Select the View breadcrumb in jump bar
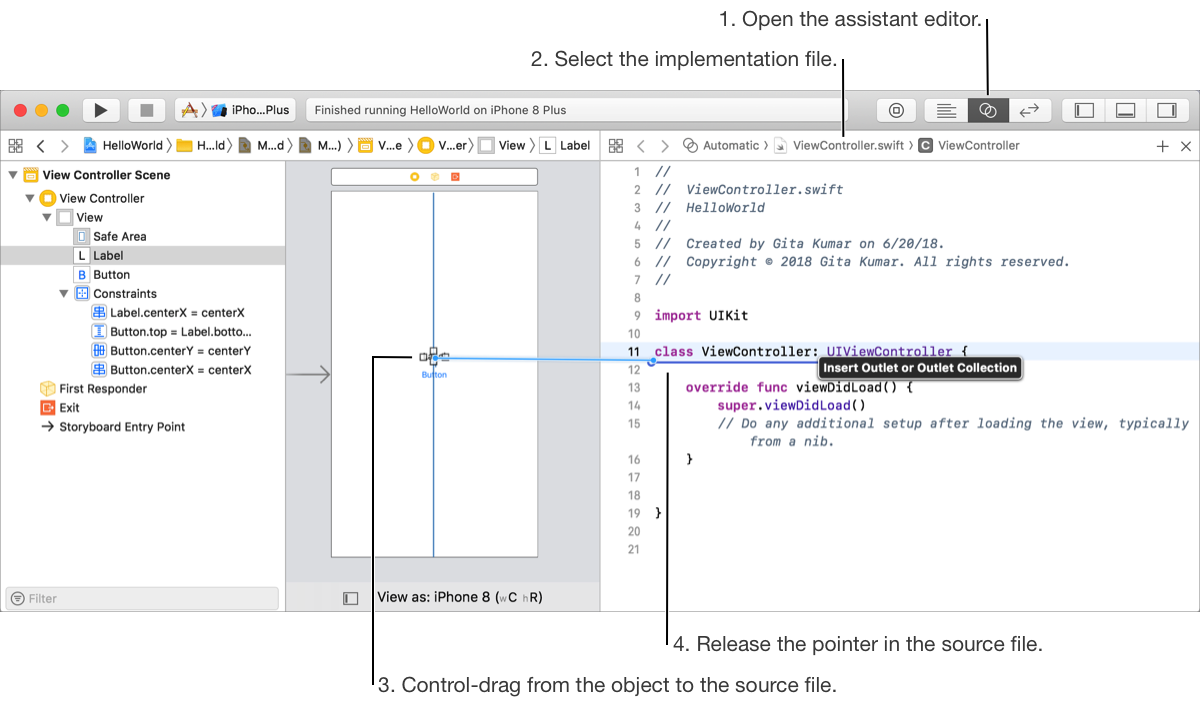The width and height of the screenshot is (1200, 702). 502,145
